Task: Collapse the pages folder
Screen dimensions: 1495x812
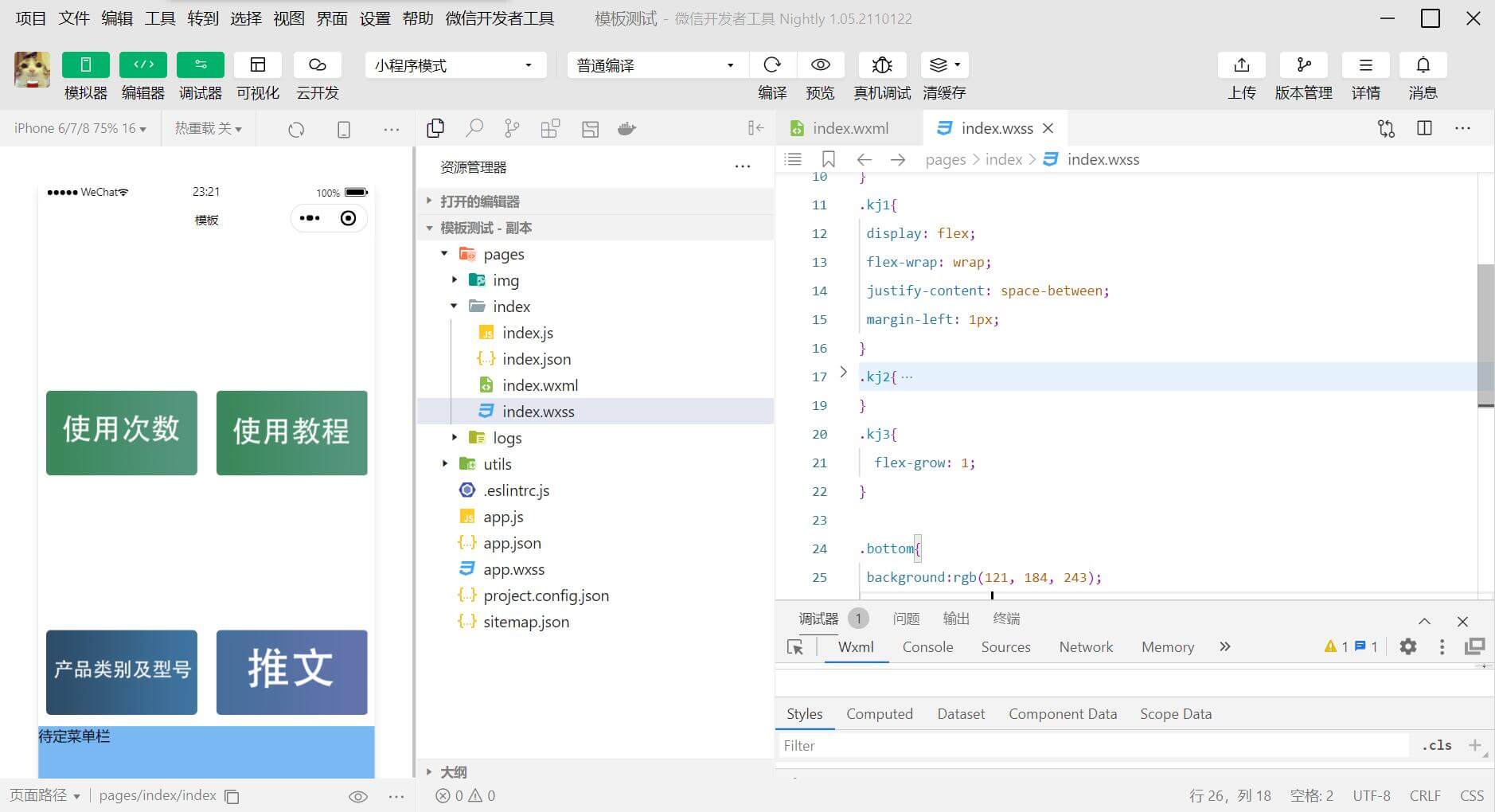Action: pyautogui.click(x=444, y=254)
